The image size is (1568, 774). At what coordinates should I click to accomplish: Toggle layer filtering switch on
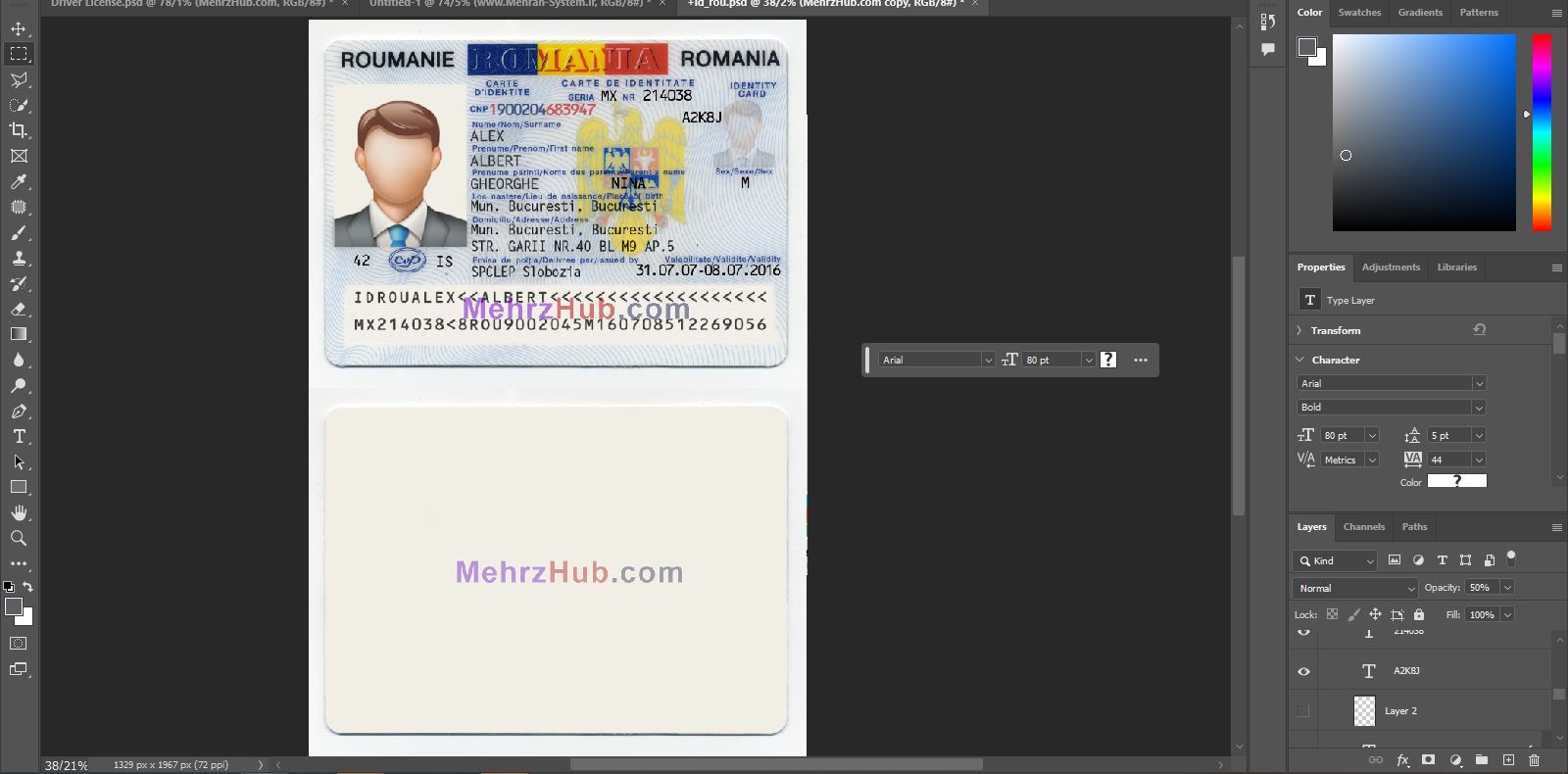coord(1511,558)
